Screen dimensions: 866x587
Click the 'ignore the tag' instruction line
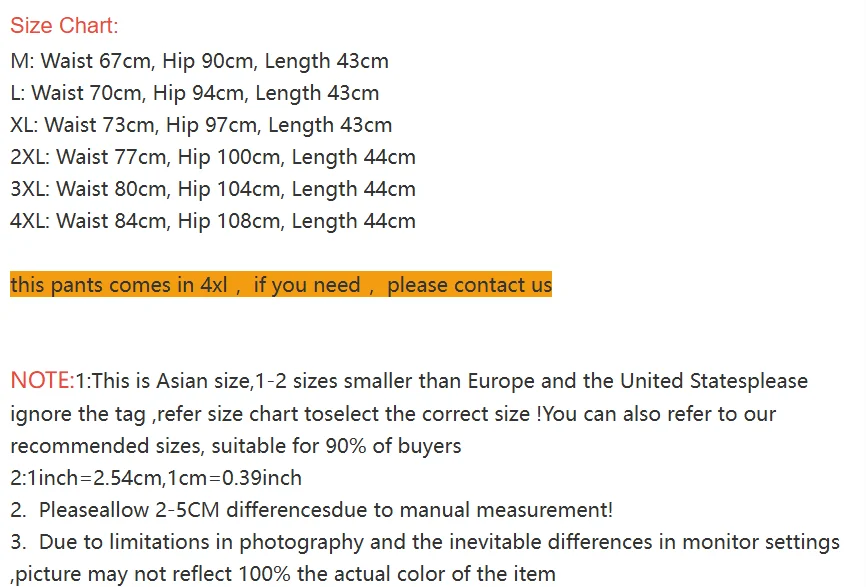click(x=392, y=413)
